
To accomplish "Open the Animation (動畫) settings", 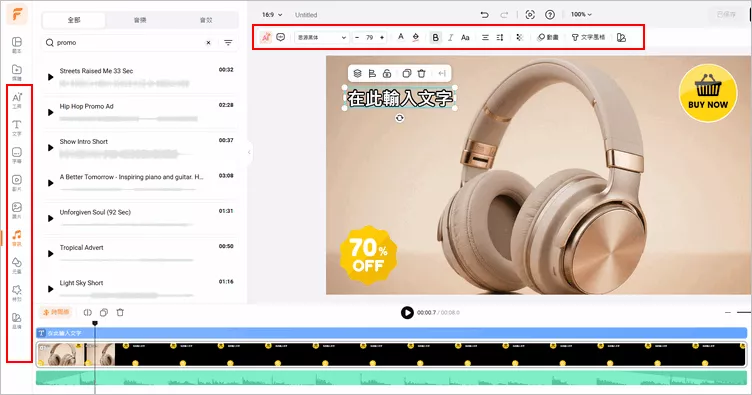I will pos(548,37).
